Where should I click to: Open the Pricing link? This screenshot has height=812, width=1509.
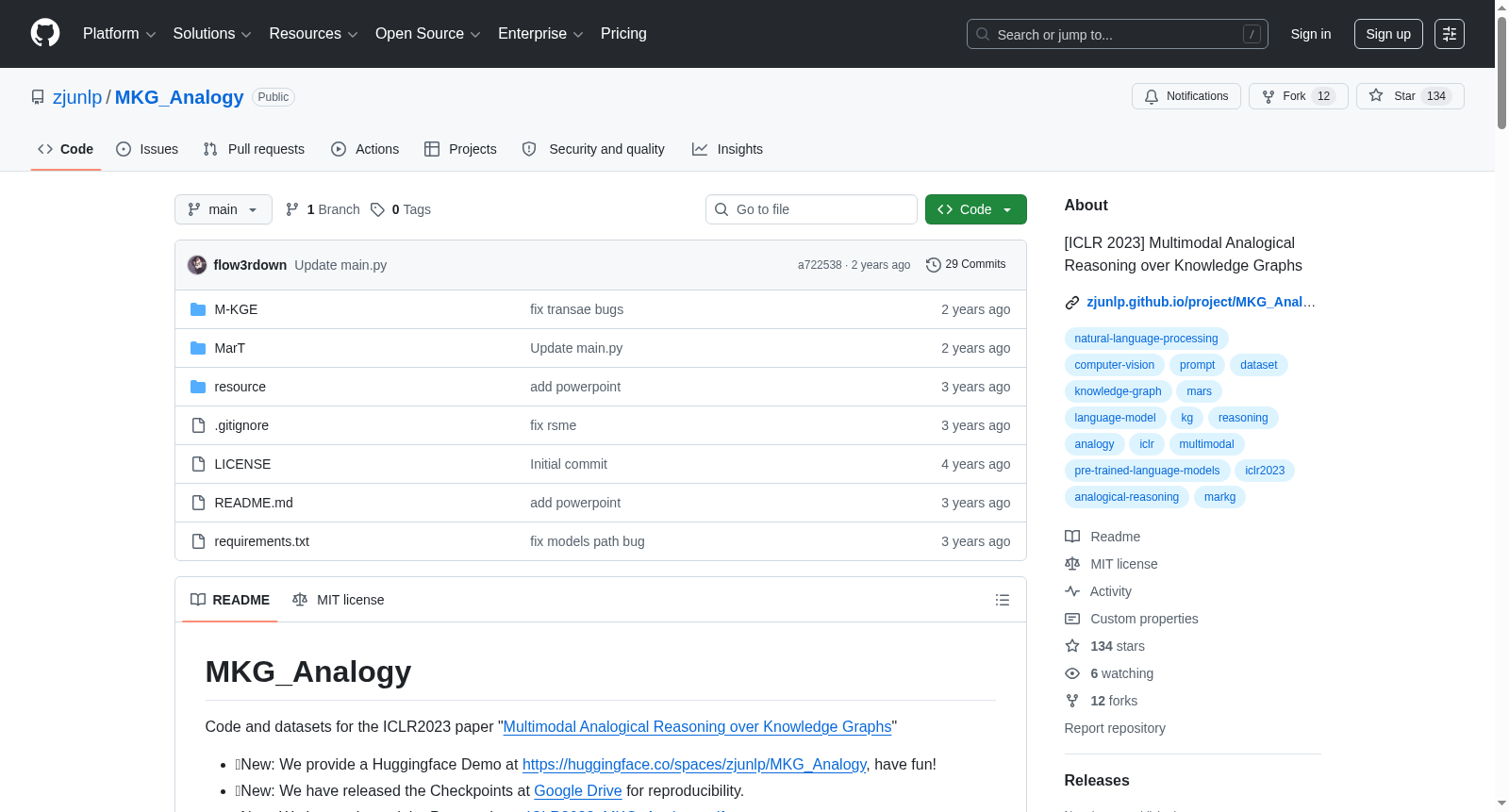point(623,34)
